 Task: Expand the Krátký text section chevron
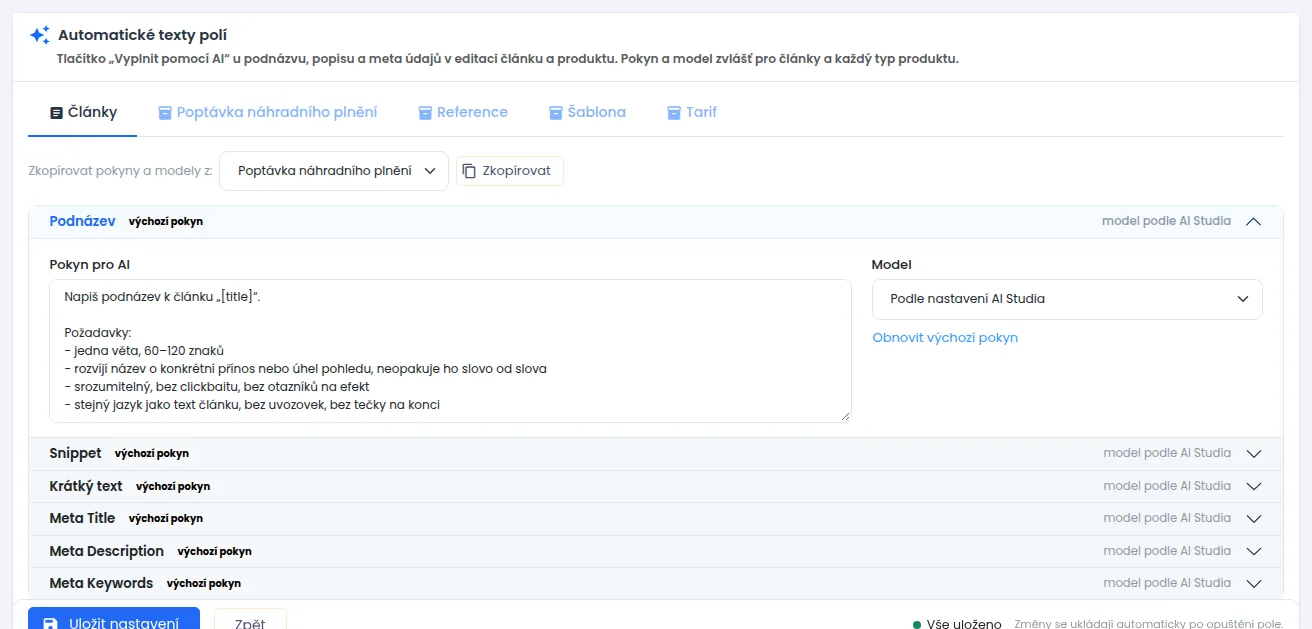pos(1254,487)
